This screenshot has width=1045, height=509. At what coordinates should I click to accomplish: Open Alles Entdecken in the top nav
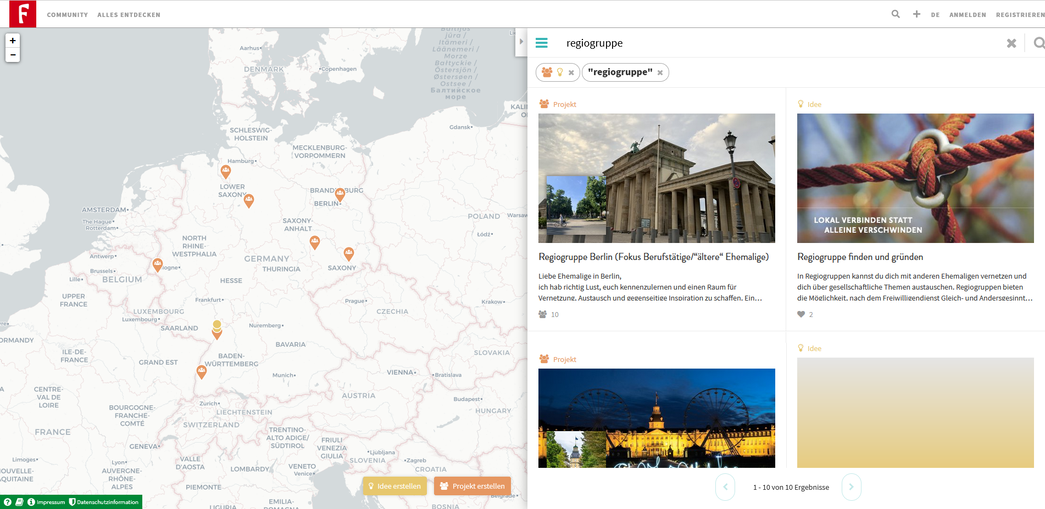[129, 15]
